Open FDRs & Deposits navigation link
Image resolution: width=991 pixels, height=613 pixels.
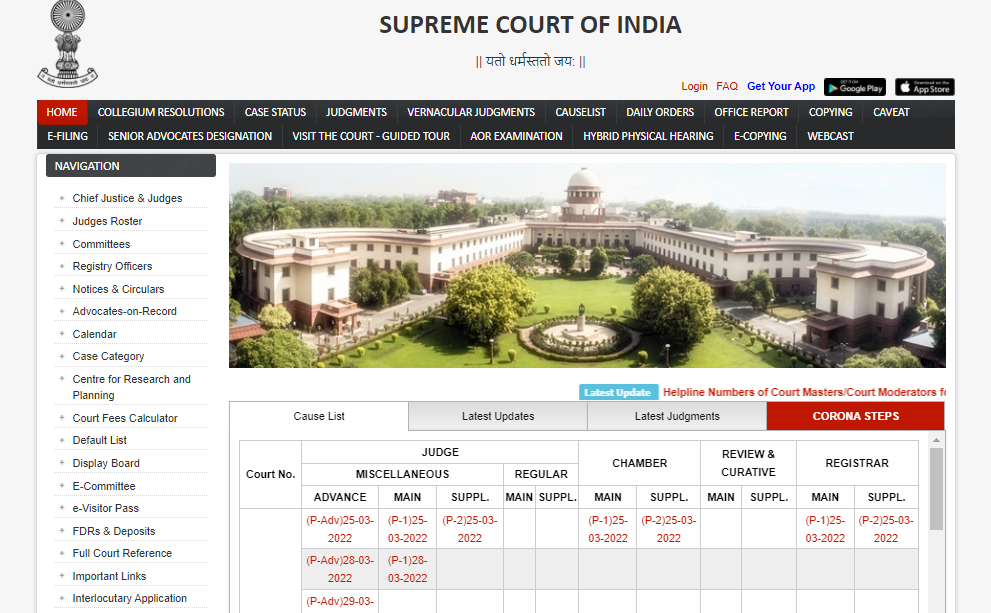click(x=114, y=531)
